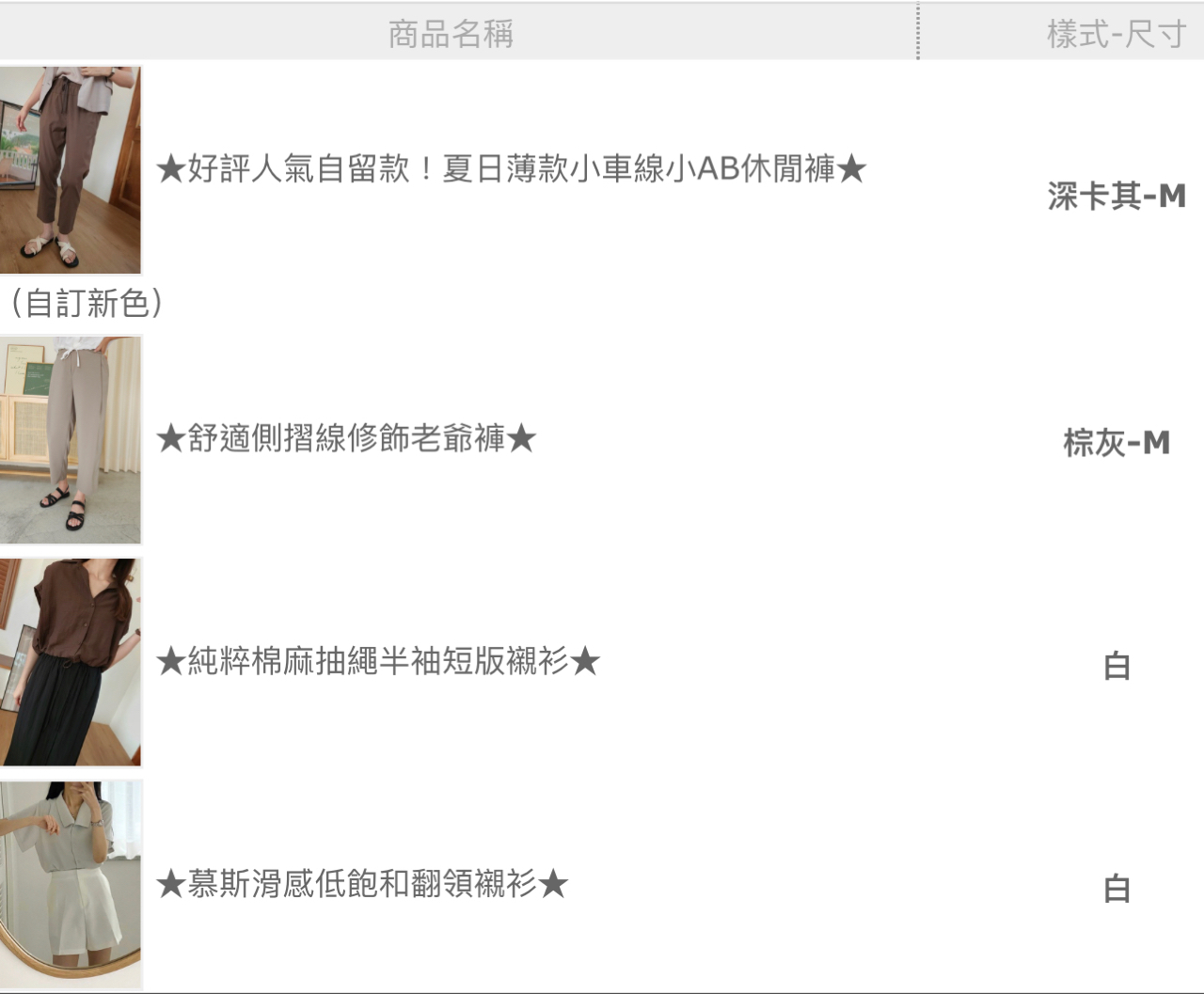Select the 棕灰-M style label
1204x994 pixels.
(1117, 442)
